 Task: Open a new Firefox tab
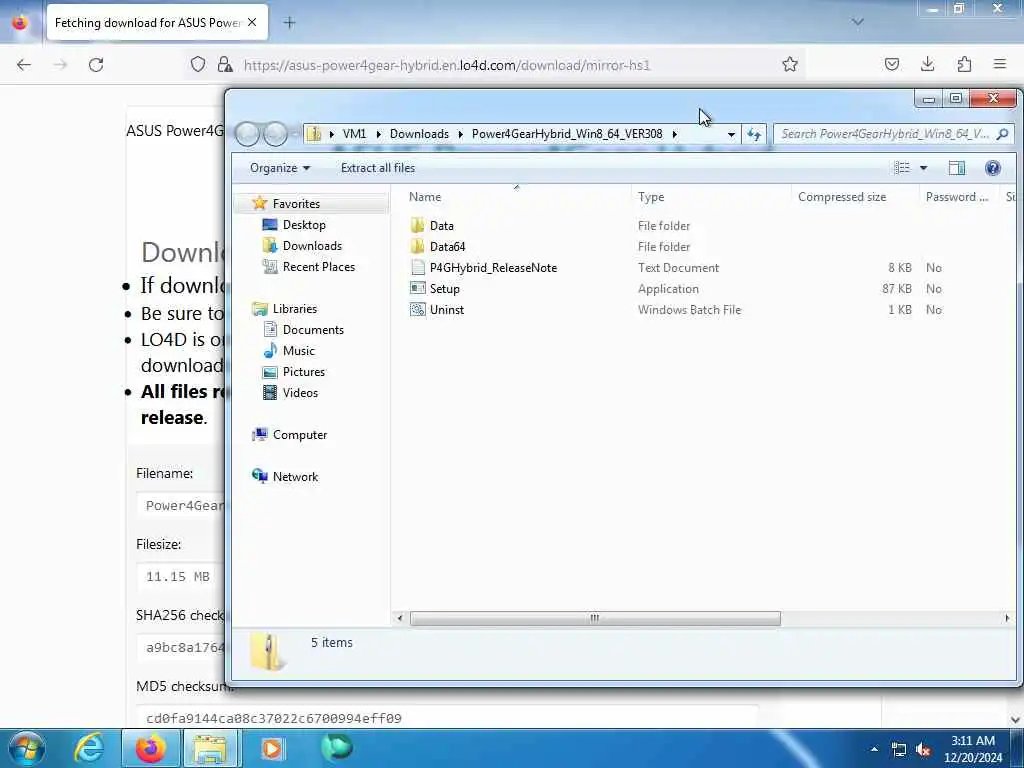point(289,23)
